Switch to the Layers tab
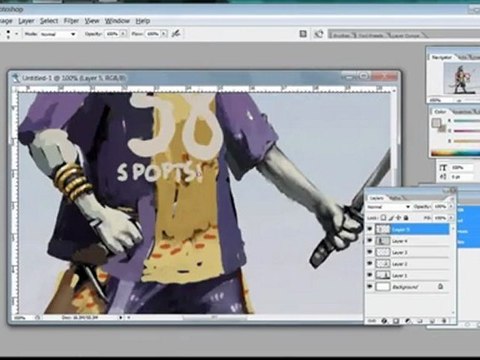 pyautogui.click(x=376, y=198)
